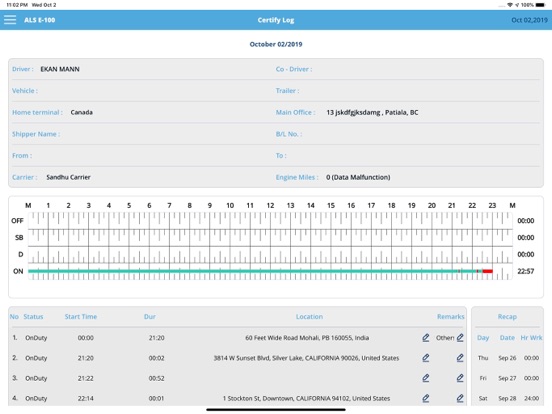Select duration 21:20 of entry 1
This screenshot has width=552, height=414.
156,338
